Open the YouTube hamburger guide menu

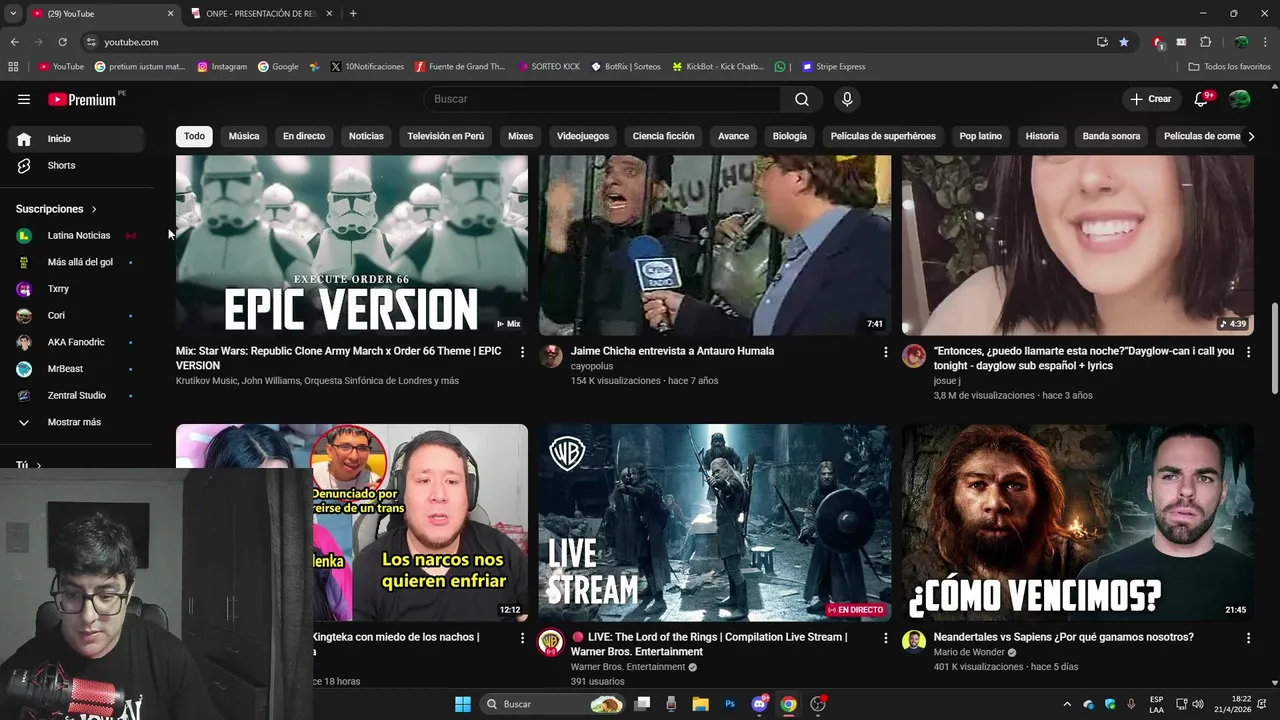coord(24,99)
